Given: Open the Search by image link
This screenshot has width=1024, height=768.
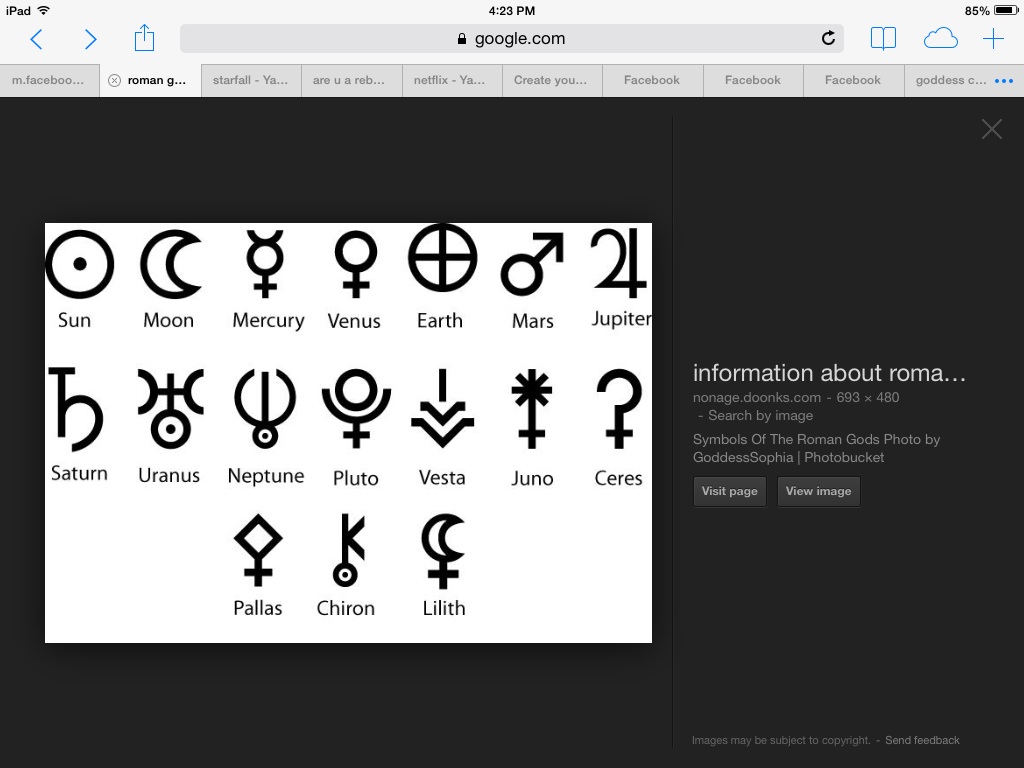Looking at the screenshot, I should tap(760, 415).
